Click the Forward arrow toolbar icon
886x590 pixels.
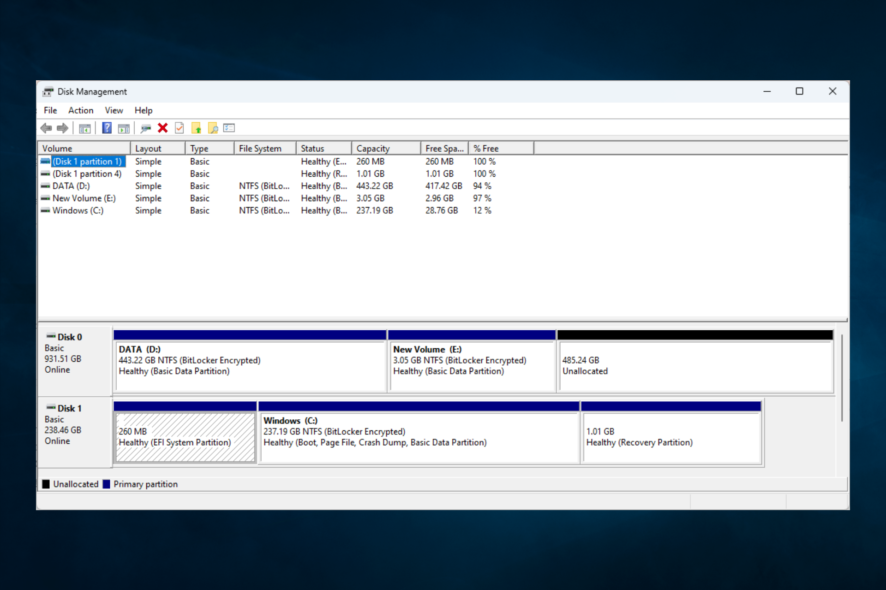[63, 128]
